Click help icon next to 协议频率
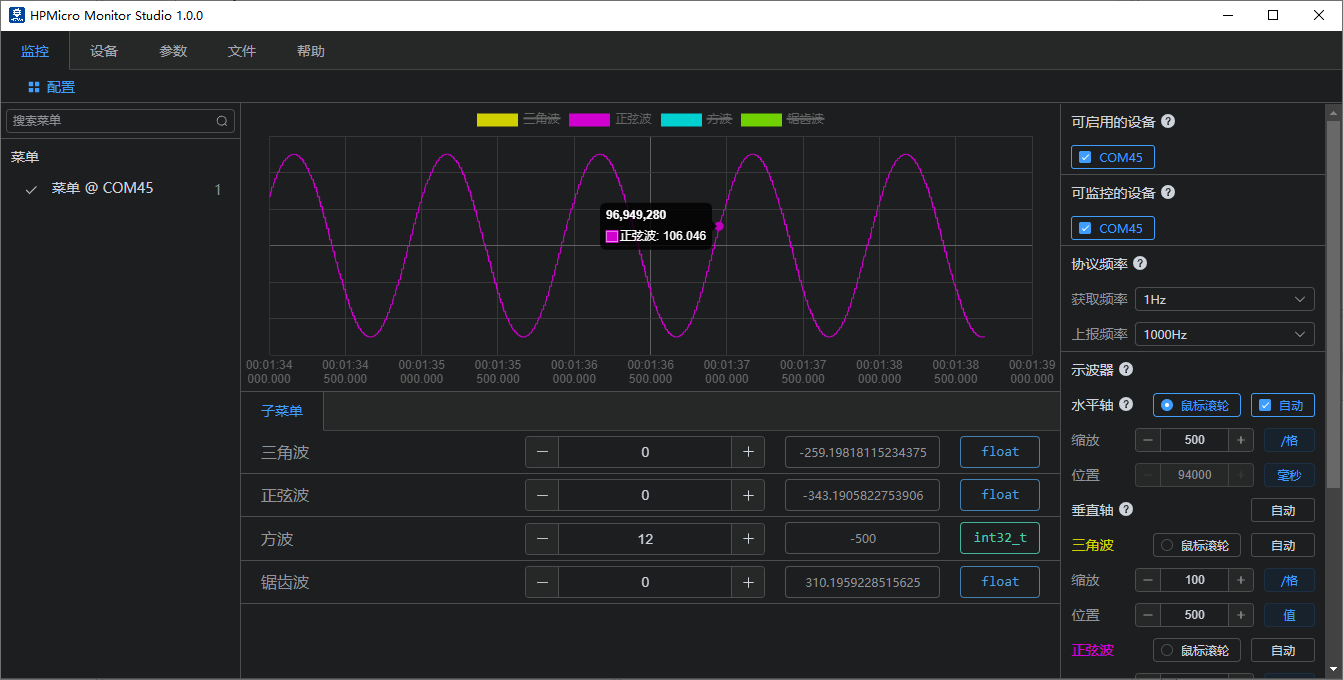Viewport: 1343px width, 680px height. pyautogui.click(x=1140, y=263)
